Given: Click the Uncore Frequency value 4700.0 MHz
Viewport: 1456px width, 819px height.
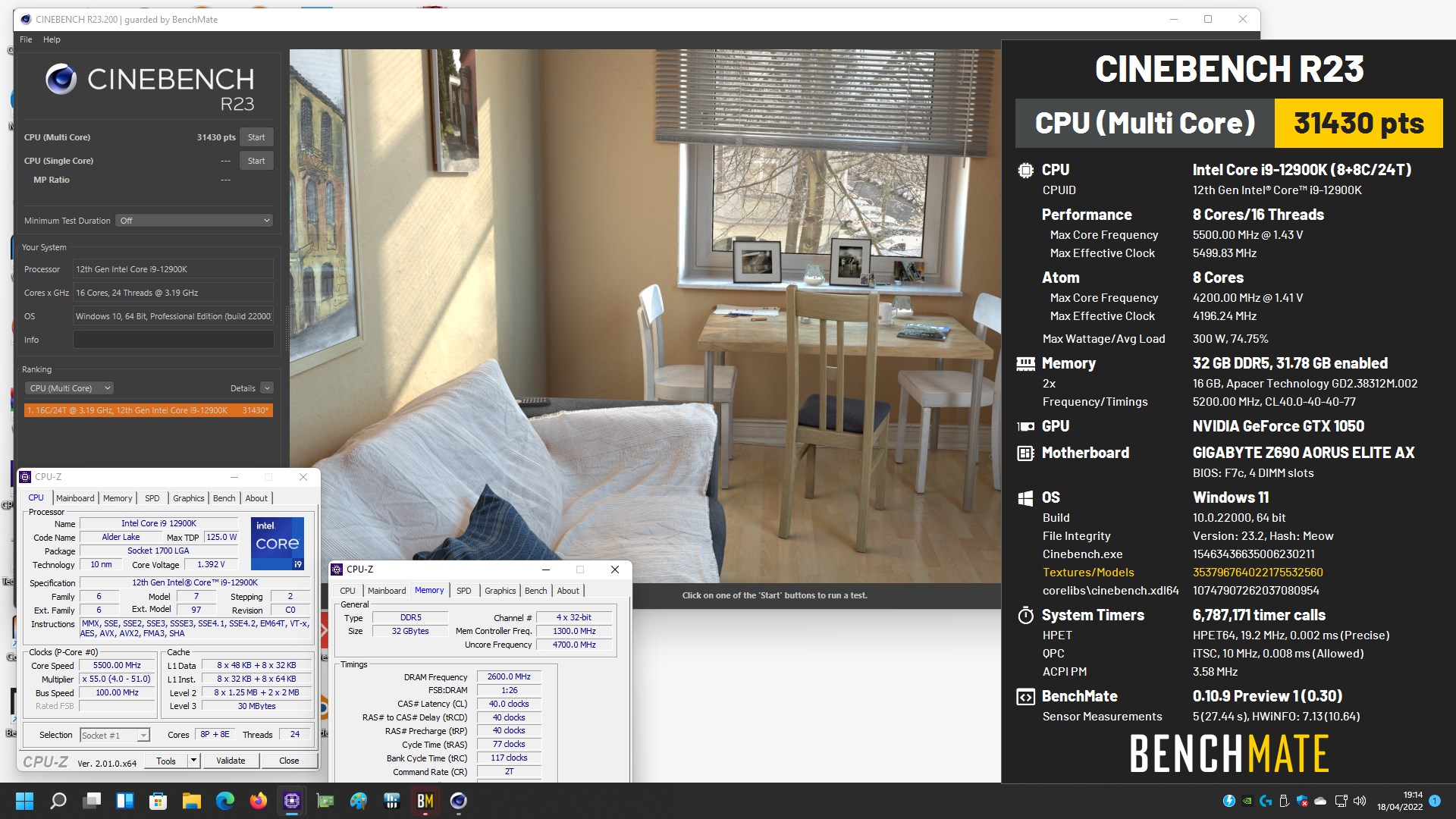Looking at the screenshot, I should 574,645.
